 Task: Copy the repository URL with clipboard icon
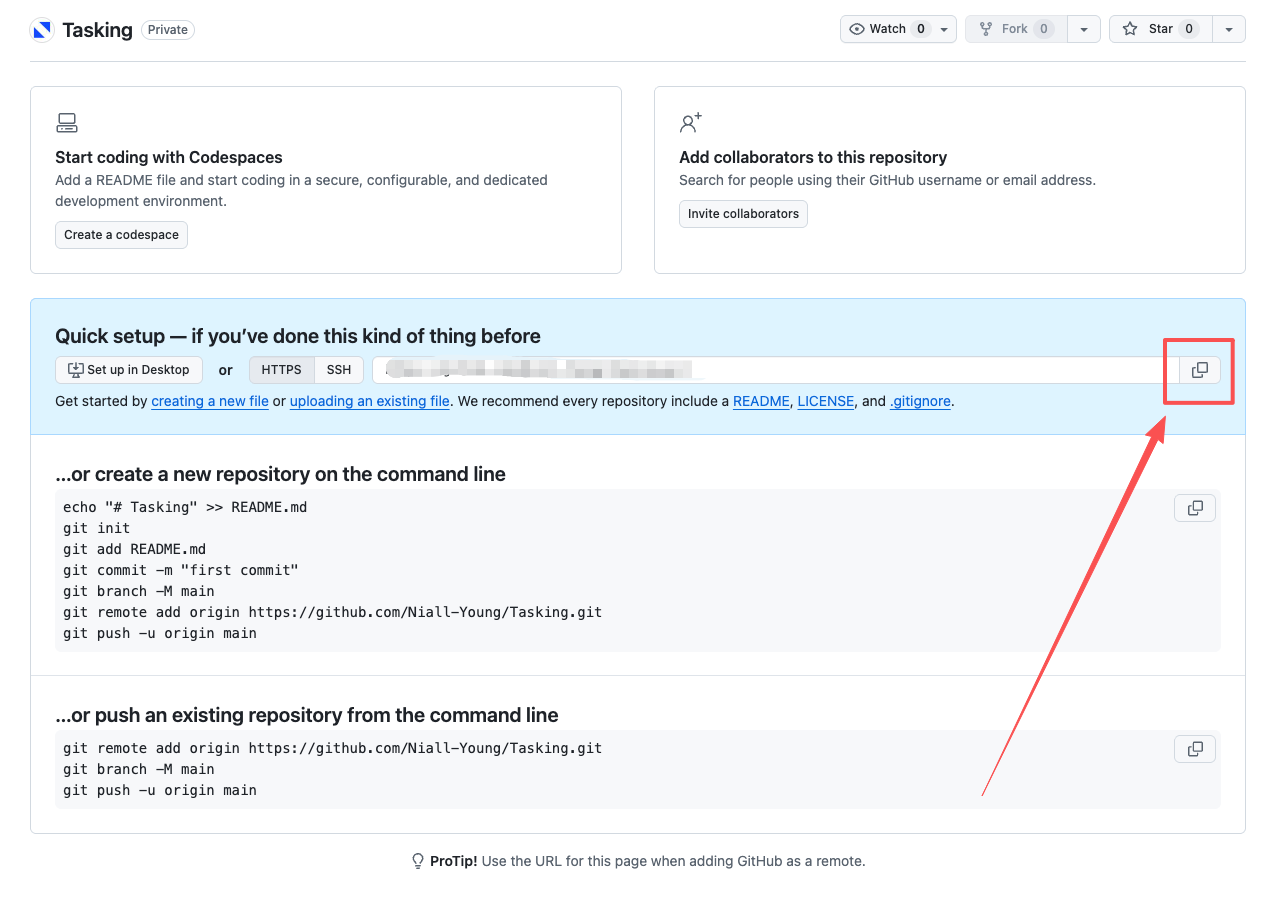click(x=1200, y=370)
